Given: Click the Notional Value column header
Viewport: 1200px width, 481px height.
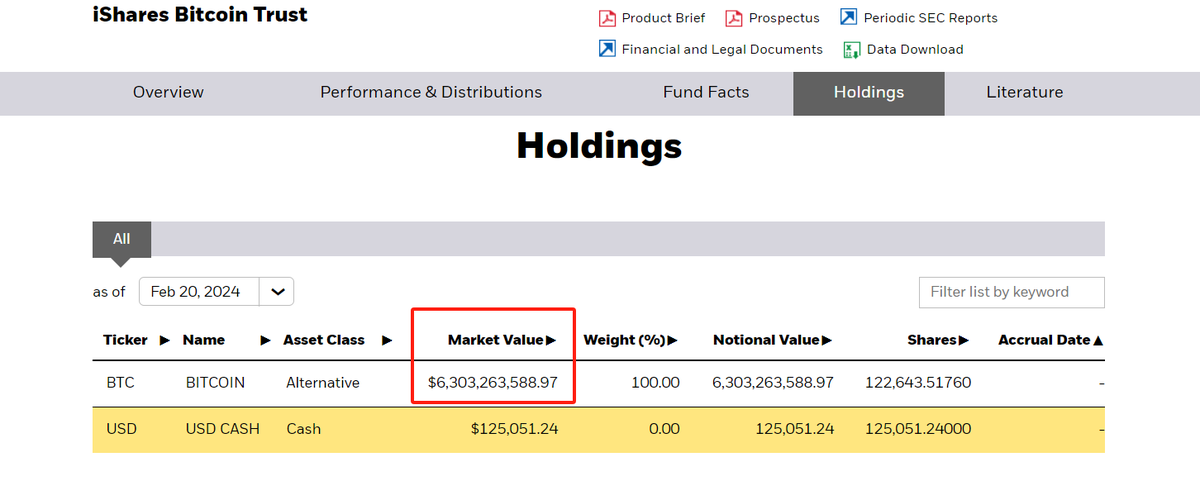Looking at the screenshot, I should click(x=766, y=340).
